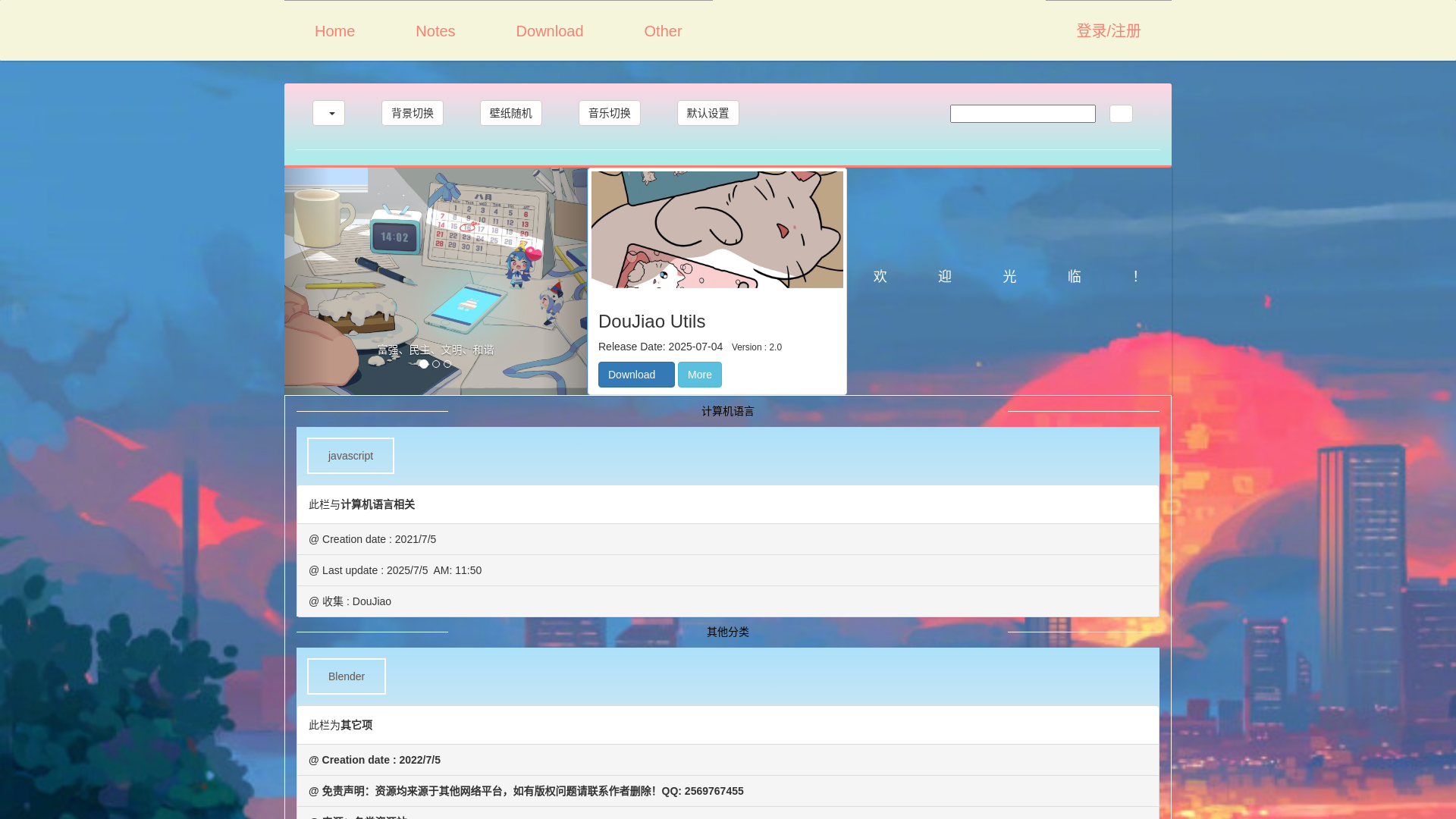Image resolution: width=1456 pixels, height=819 pixels.
Task: Click the Creation date 2022/7/5 row
Action: [728, 761]
